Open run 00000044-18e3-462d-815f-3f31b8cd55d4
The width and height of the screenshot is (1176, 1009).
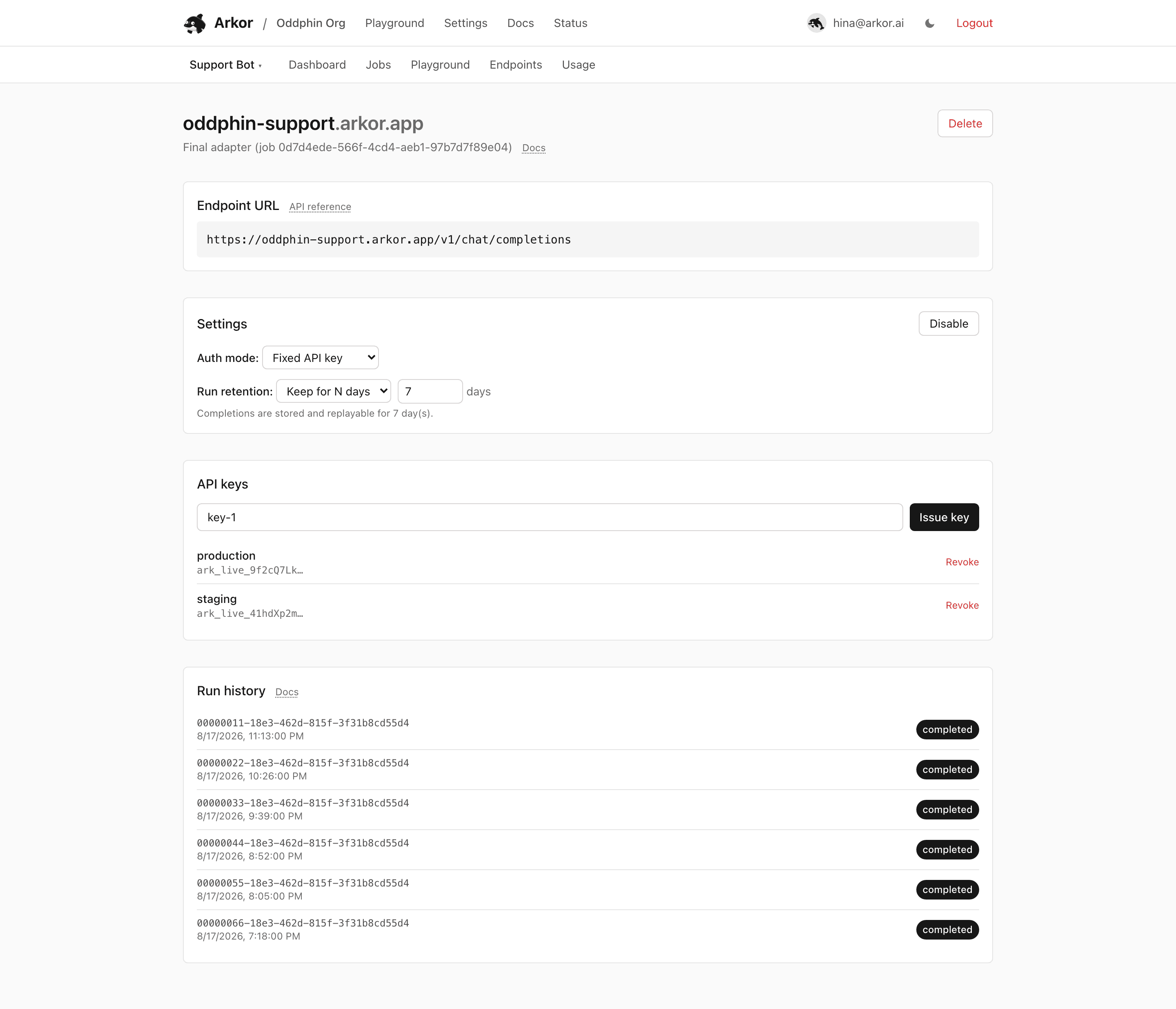588,849
